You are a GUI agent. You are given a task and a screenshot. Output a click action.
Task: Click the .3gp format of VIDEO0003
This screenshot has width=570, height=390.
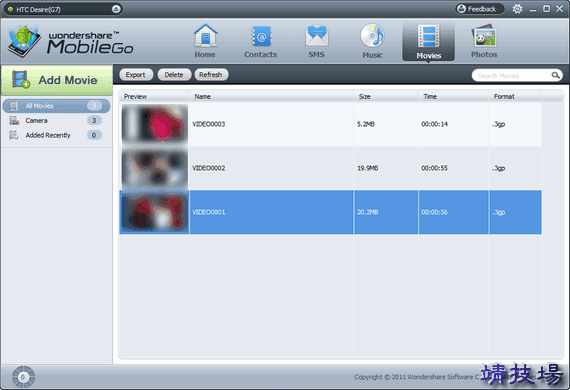[x=499, y=124]
